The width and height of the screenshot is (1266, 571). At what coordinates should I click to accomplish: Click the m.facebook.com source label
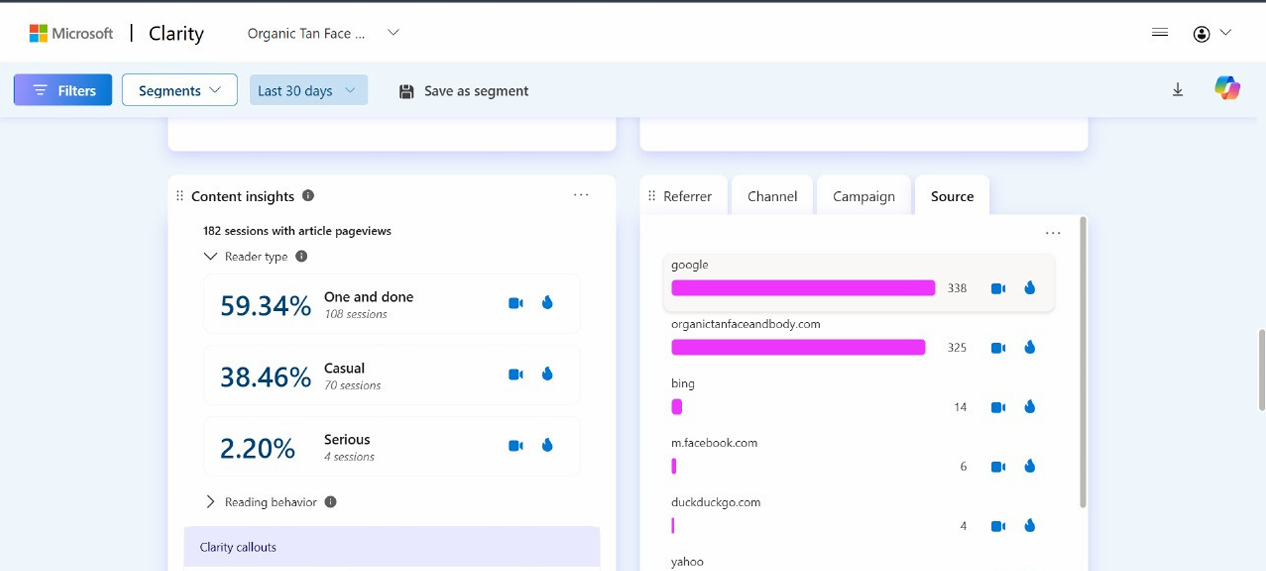[x=714, y=443]
